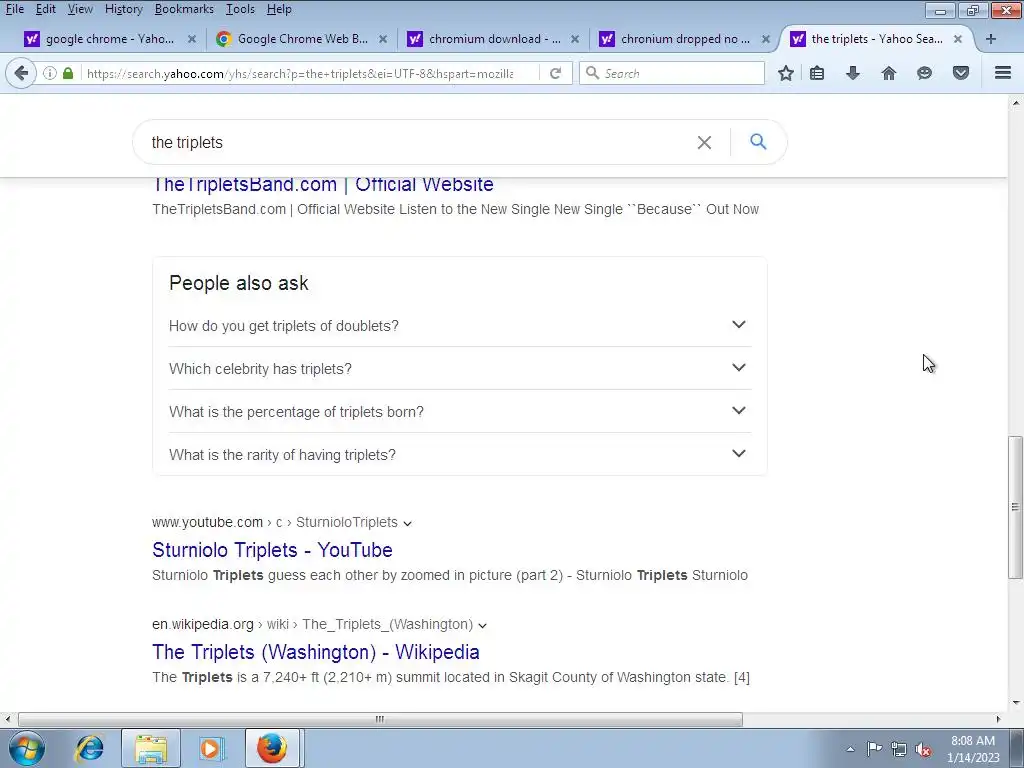Open dropdown next to en.wikipedia.org The_Triplets URL
Image resolution: width=1024 pixels, height=768 pixels.
(x=483, y=625)
